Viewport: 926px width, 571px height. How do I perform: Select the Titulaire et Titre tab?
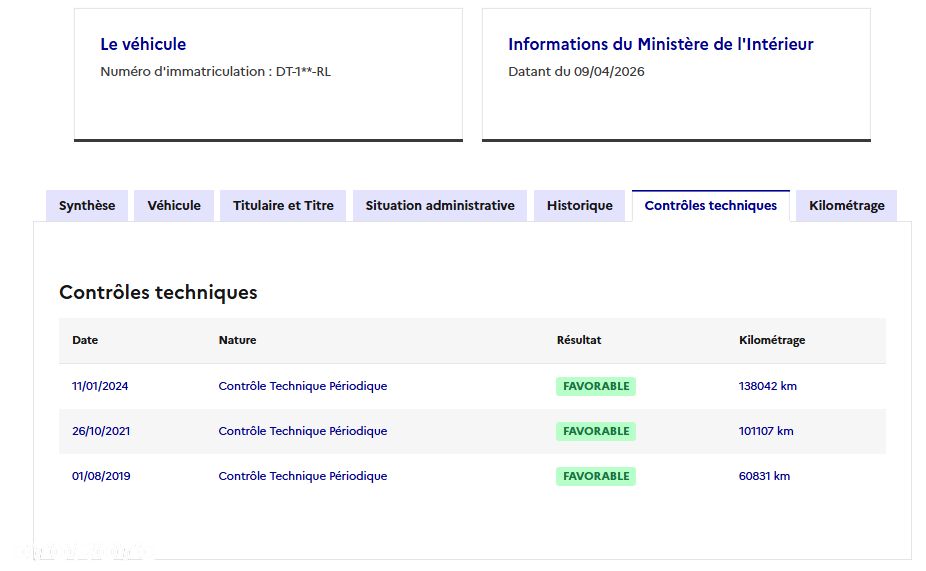(283, 206)
